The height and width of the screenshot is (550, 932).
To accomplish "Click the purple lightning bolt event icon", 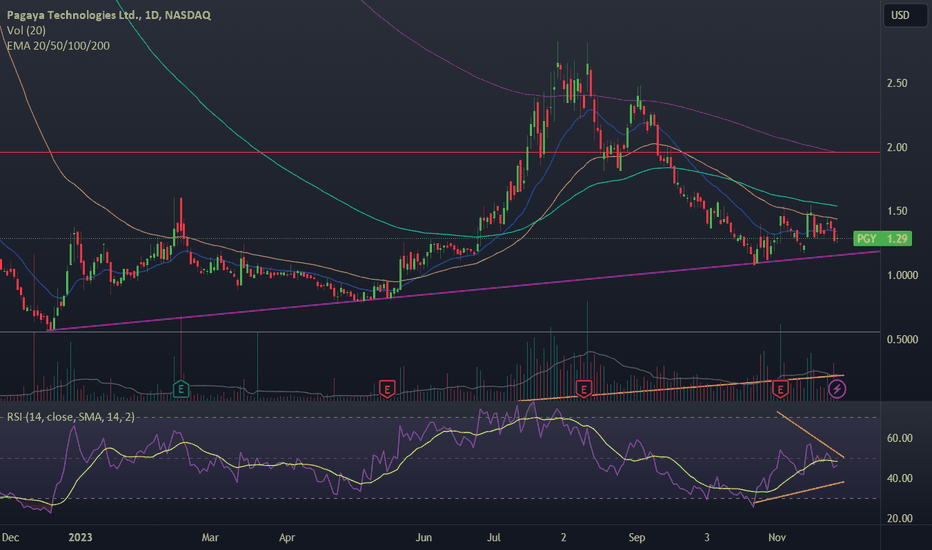I will click(837, 389).
